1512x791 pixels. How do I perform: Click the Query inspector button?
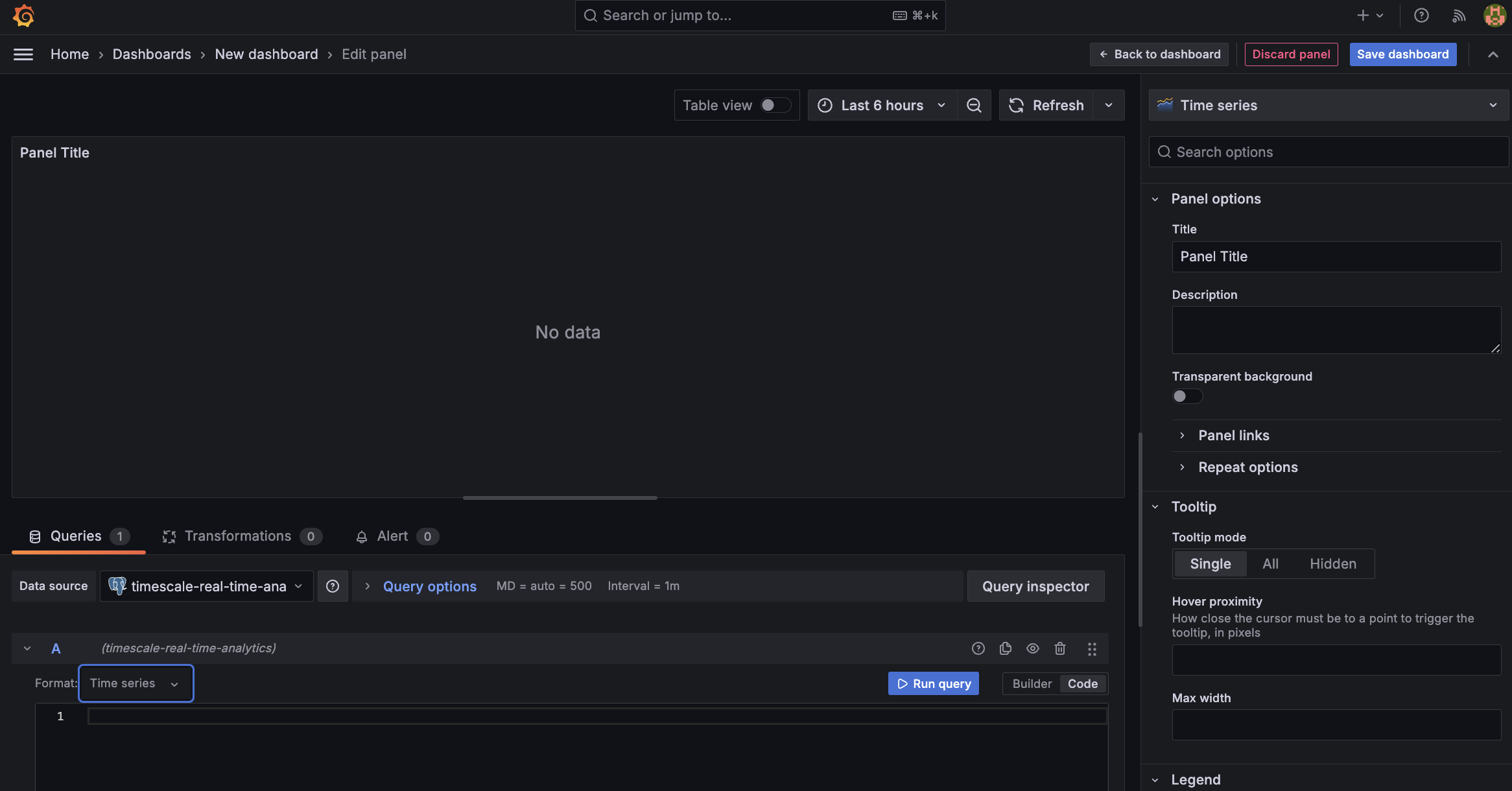tap(1035, 585)
